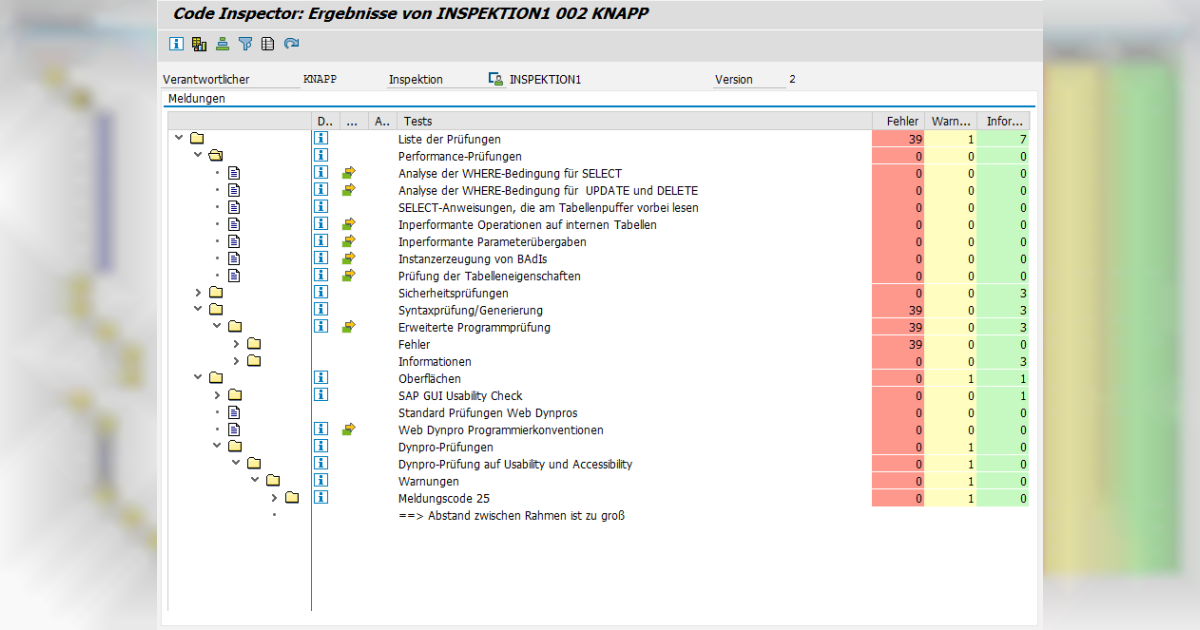1200x630 pixels.
Task: Click the display icon beside INSPEKTION1
Action: (x=496, y=78)
